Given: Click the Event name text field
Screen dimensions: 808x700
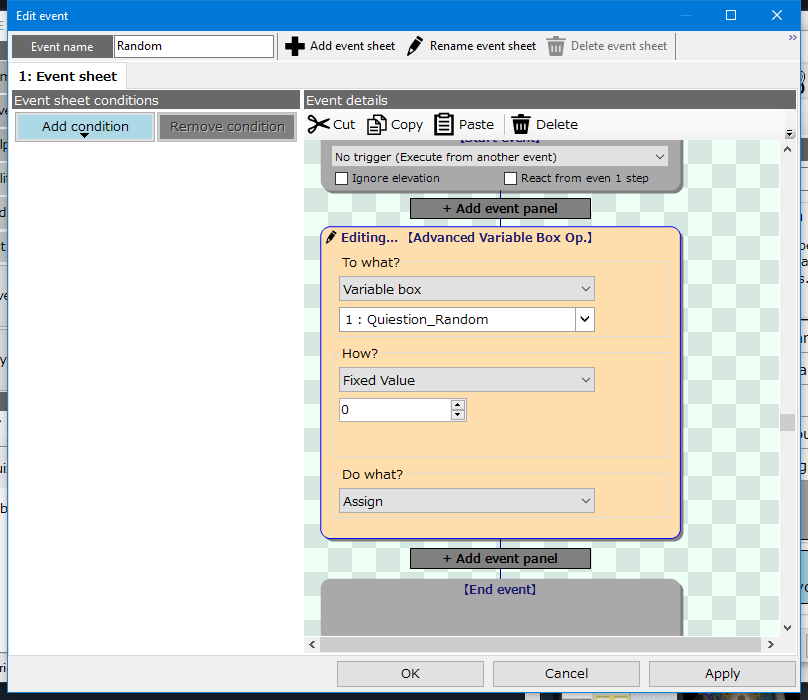Looking at the screenshot, I should pos(194,46).
